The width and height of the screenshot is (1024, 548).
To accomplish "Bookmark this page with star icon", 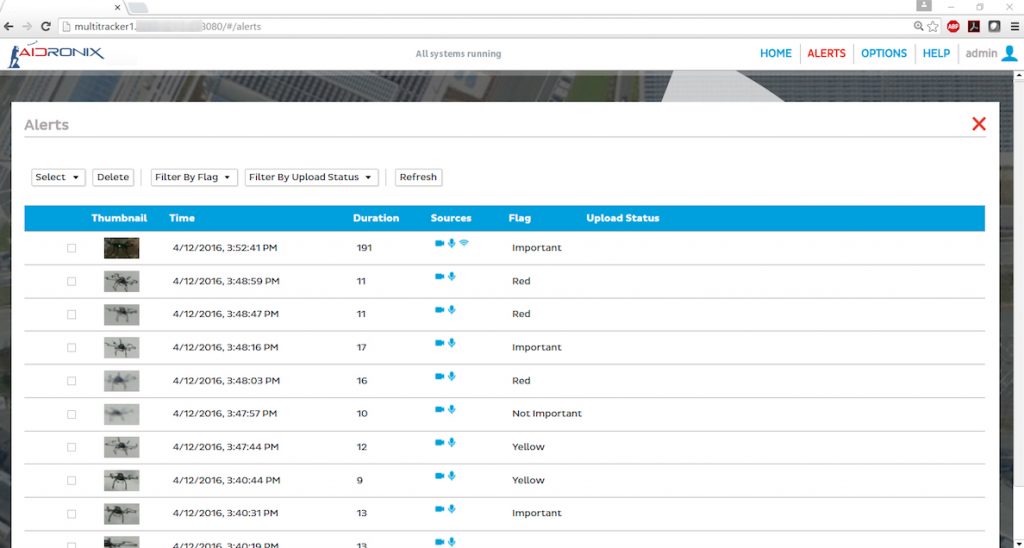I will click(933, 26).
